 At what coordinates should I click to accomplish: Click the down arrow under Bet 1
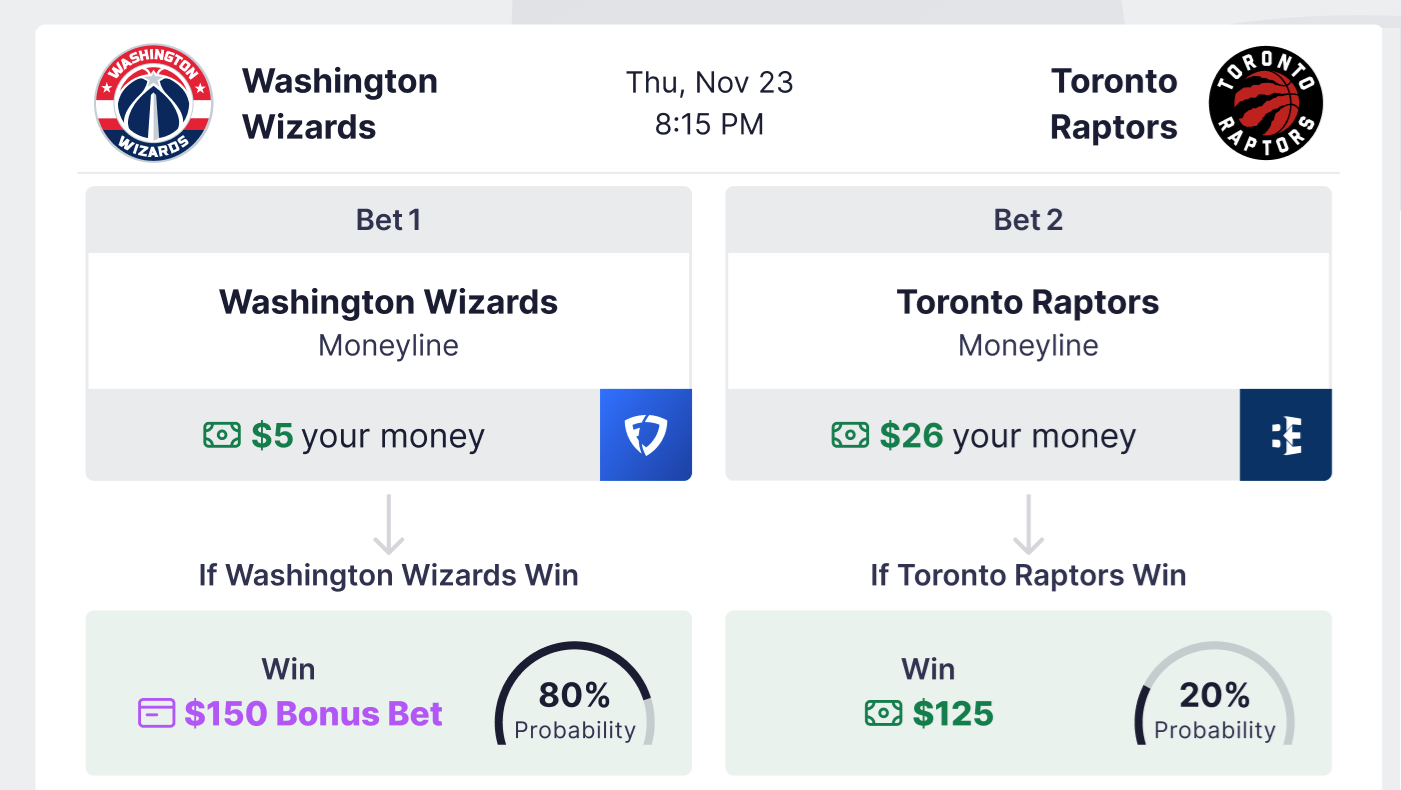[x=389, y=524]
